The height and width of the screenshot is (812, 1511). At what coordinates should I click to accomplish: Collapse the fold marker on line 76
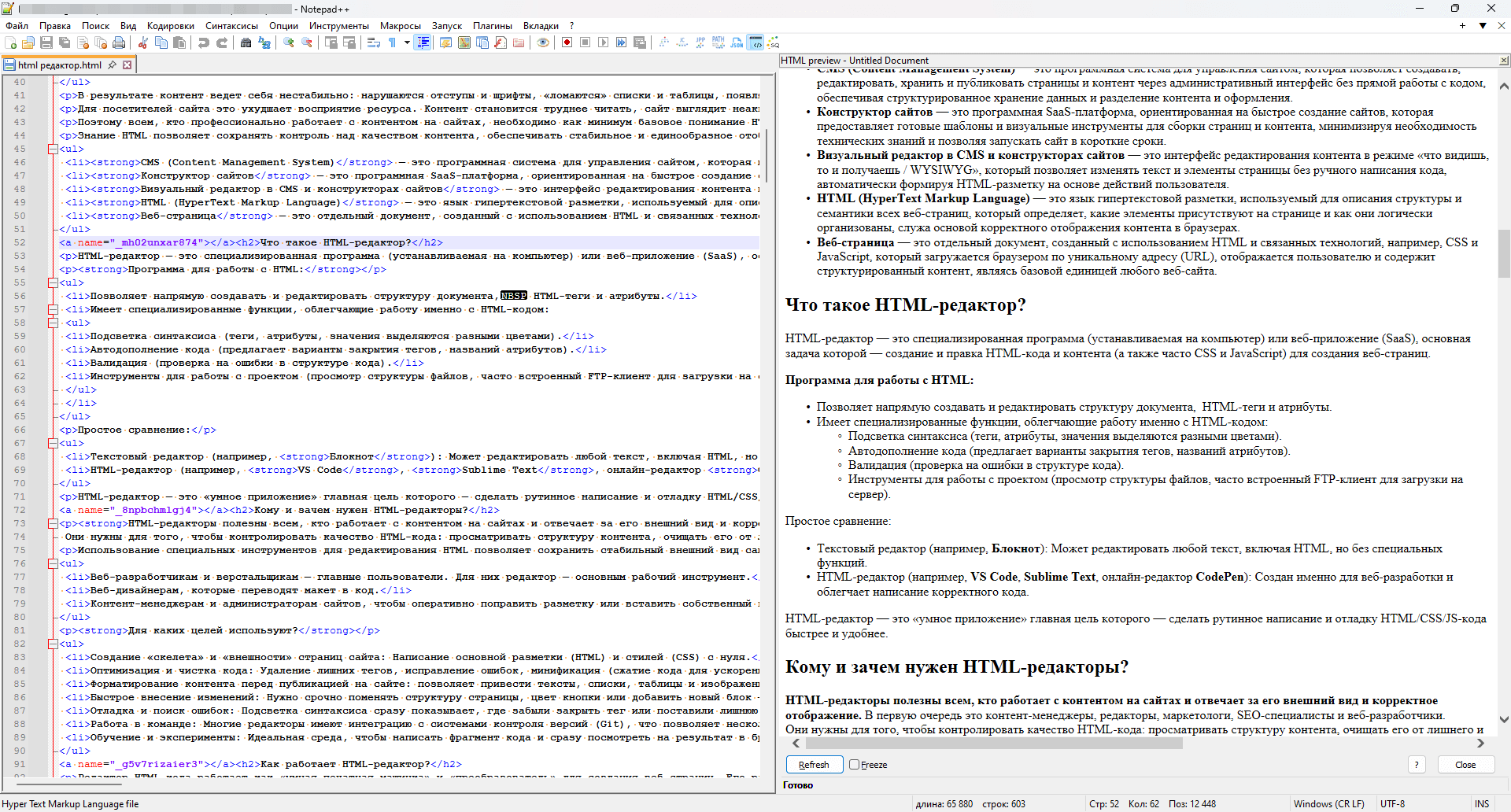click(x=52, y=563)
